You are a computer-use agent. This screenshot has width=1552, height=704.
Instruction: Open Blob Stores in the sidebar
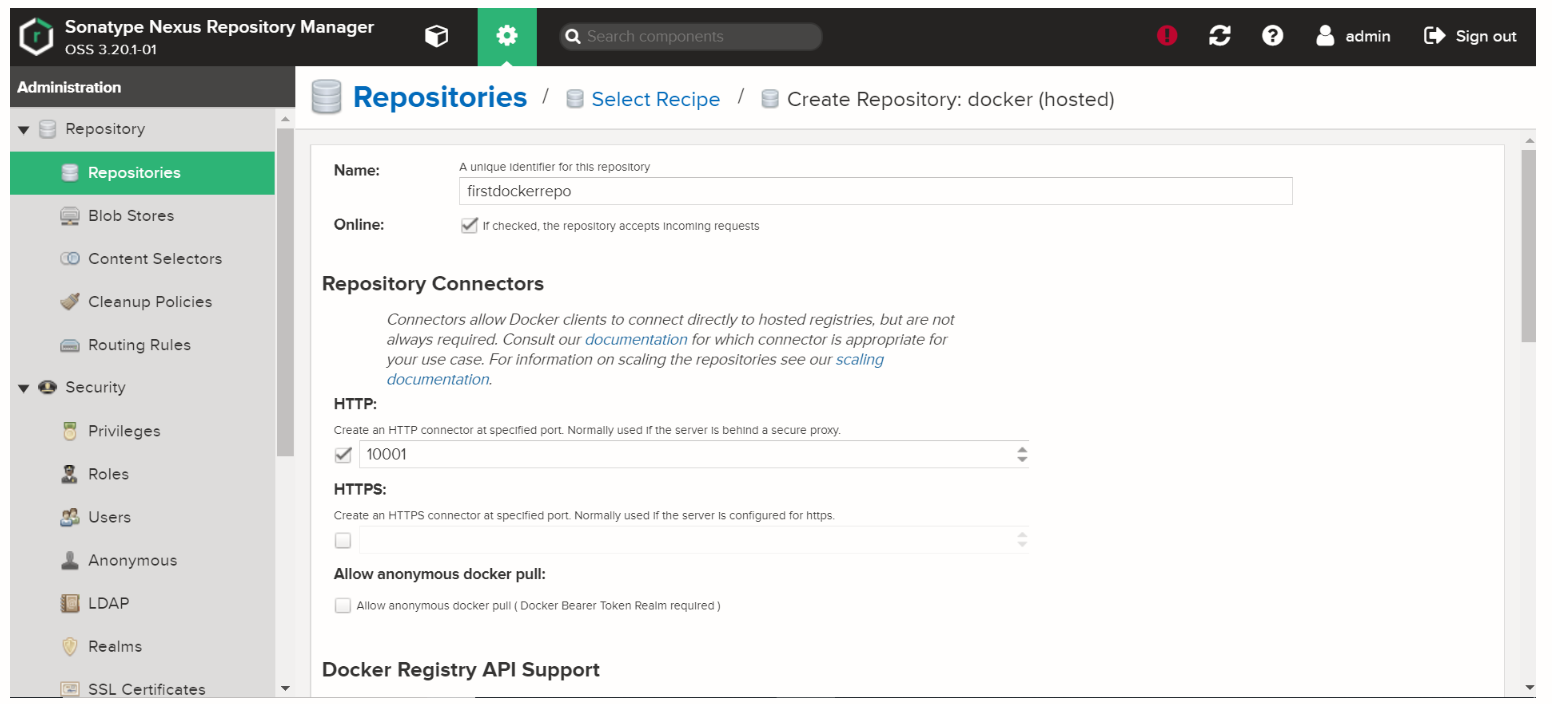pos(130,216)
